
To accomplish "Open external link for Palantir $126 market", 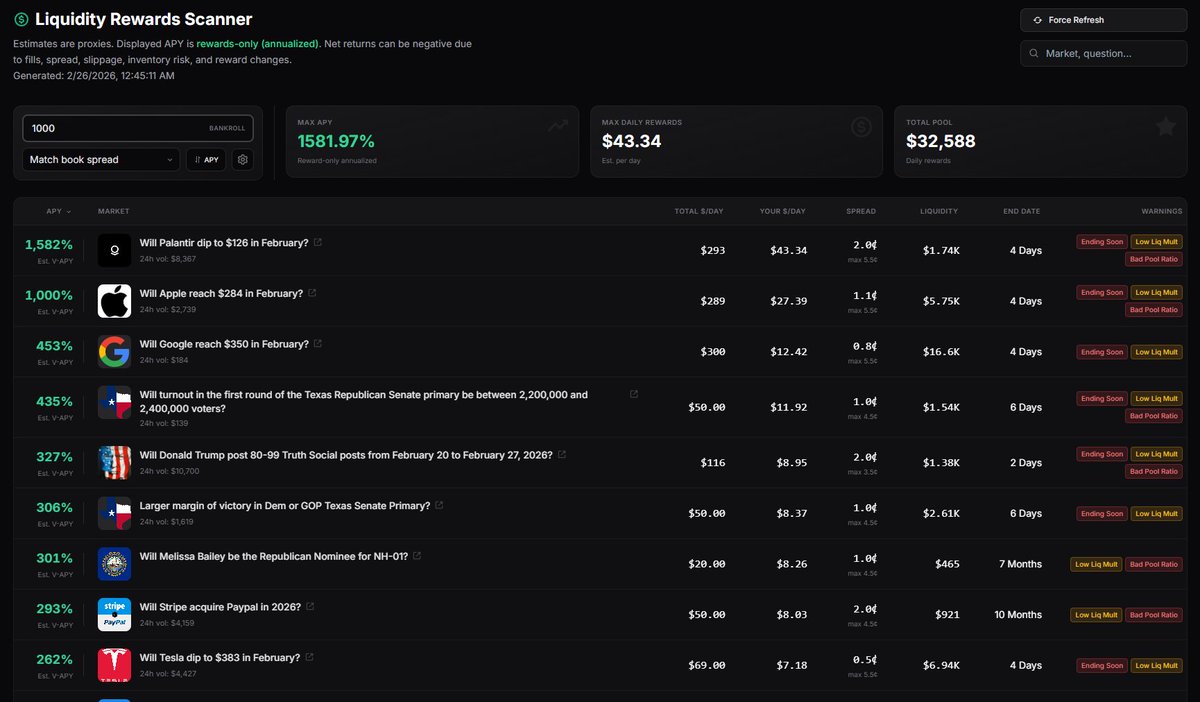I will [318, 242].
